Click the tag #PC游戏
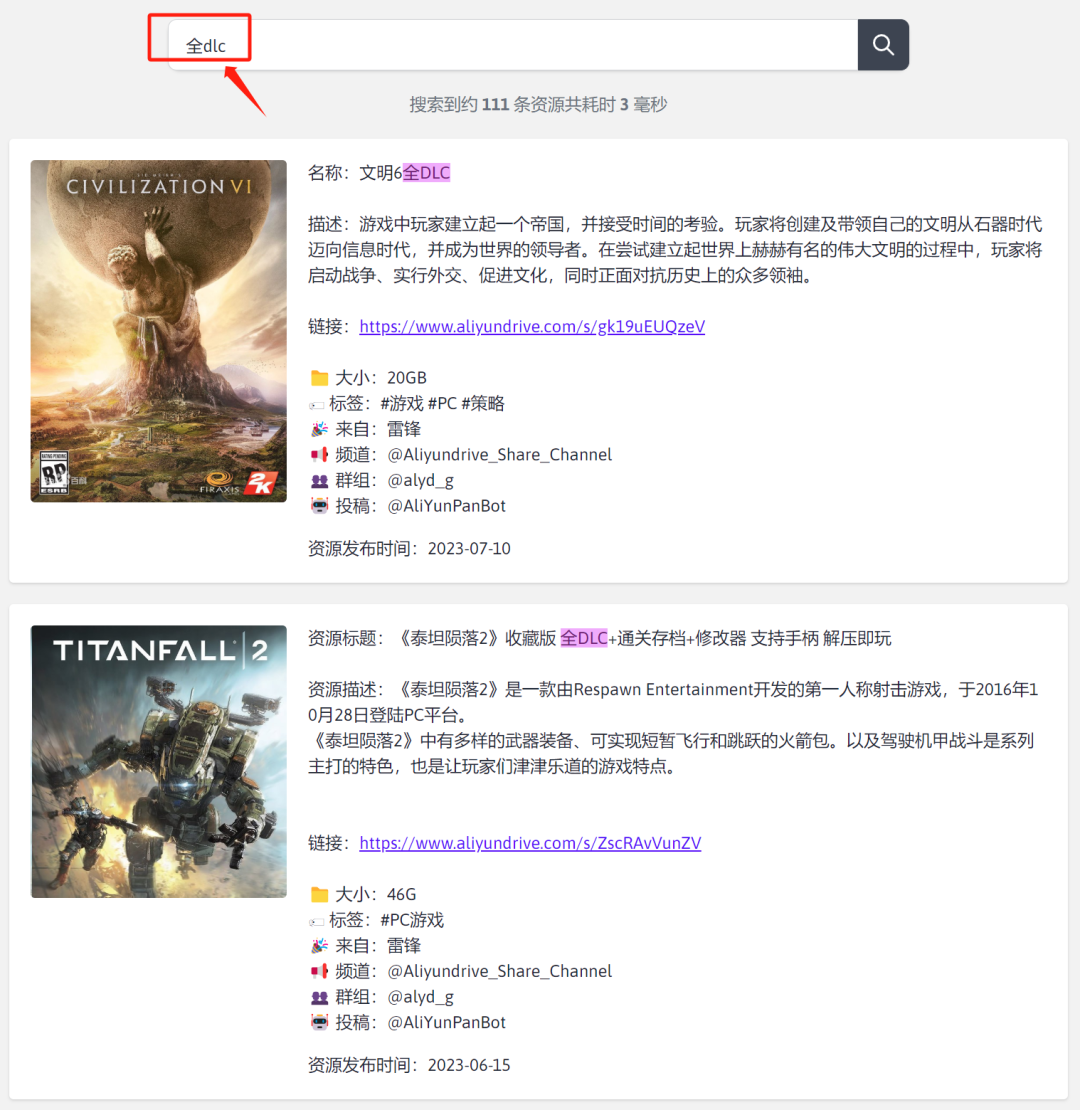 (412, 920)
